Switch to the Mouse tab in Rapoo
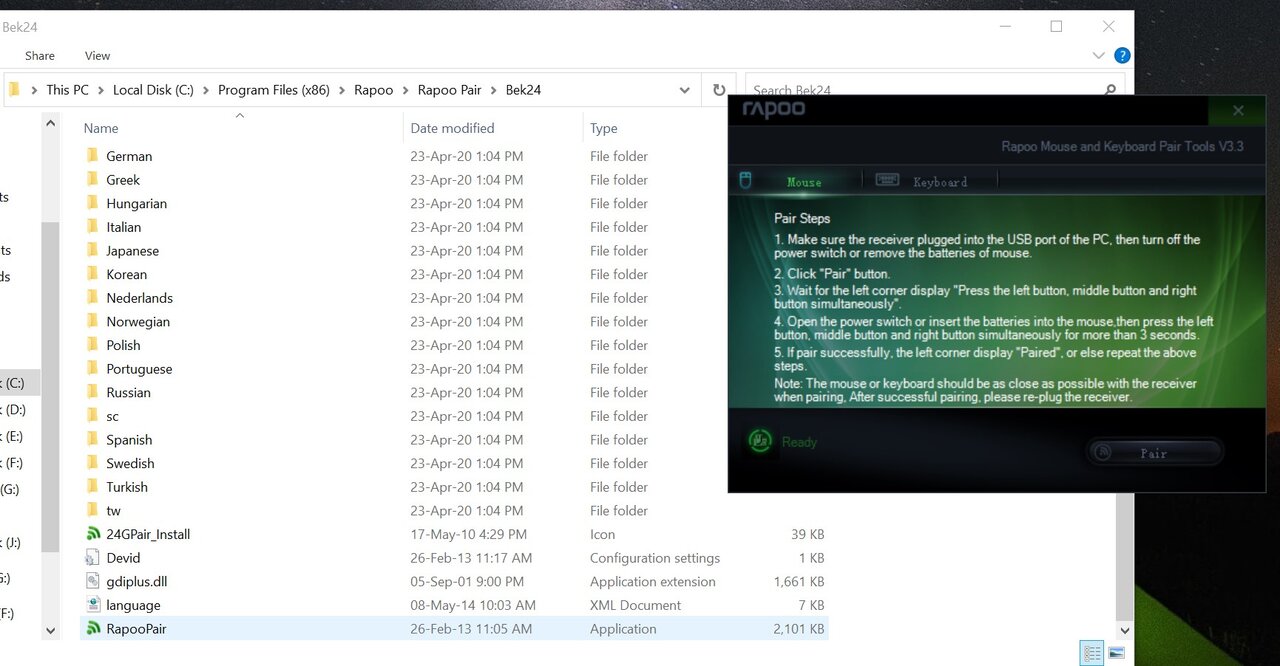1280x666 pixels. 803,182
